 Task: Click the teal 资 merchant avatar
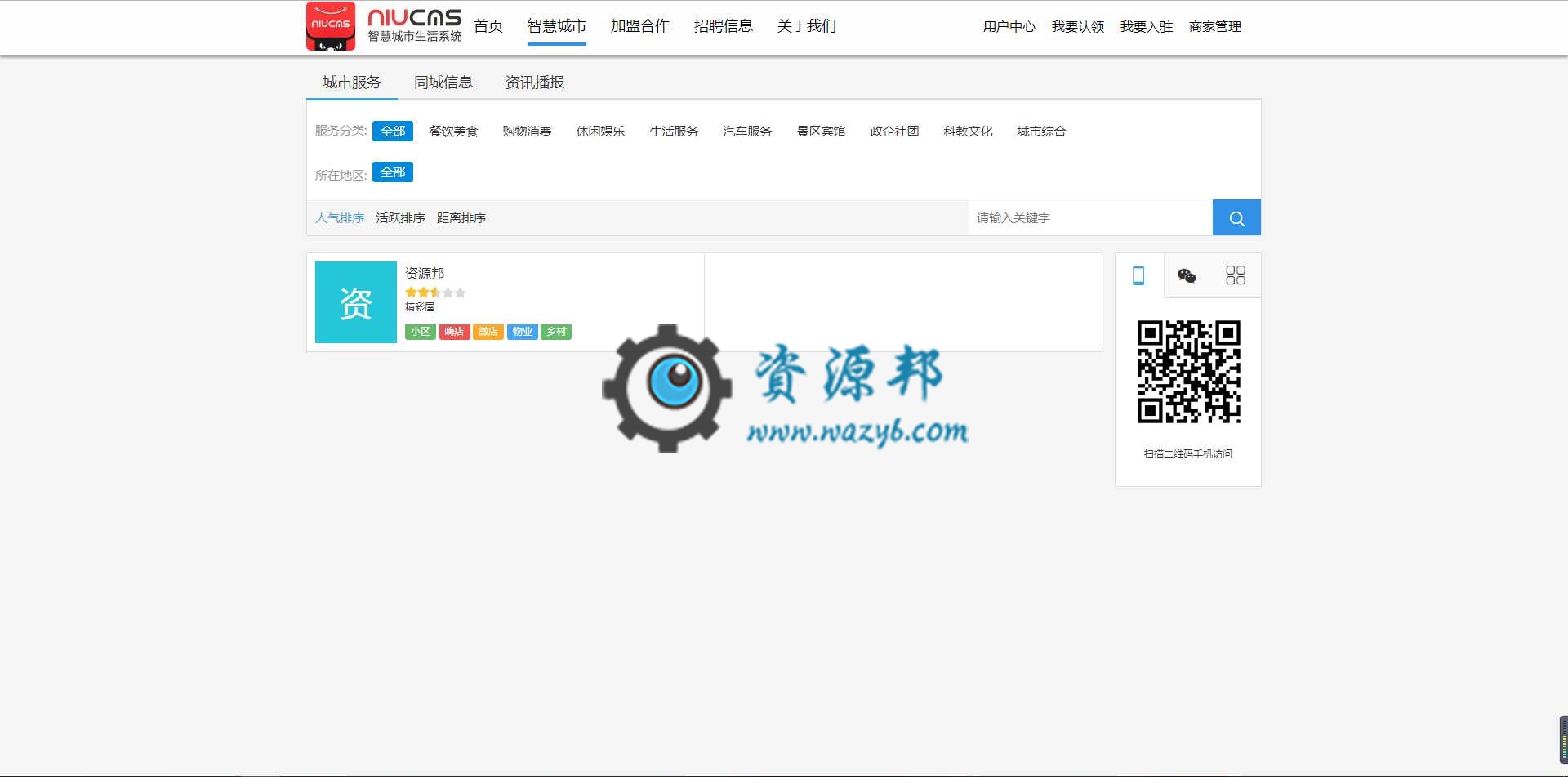355,301
